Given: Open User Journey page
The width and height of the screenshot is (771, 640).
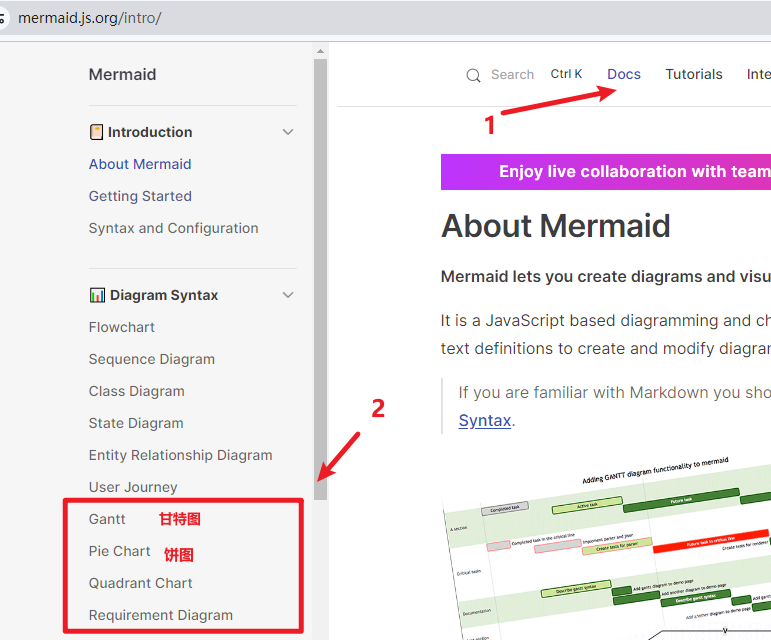Looking at the screenshot, I should [x=133, y=487].
